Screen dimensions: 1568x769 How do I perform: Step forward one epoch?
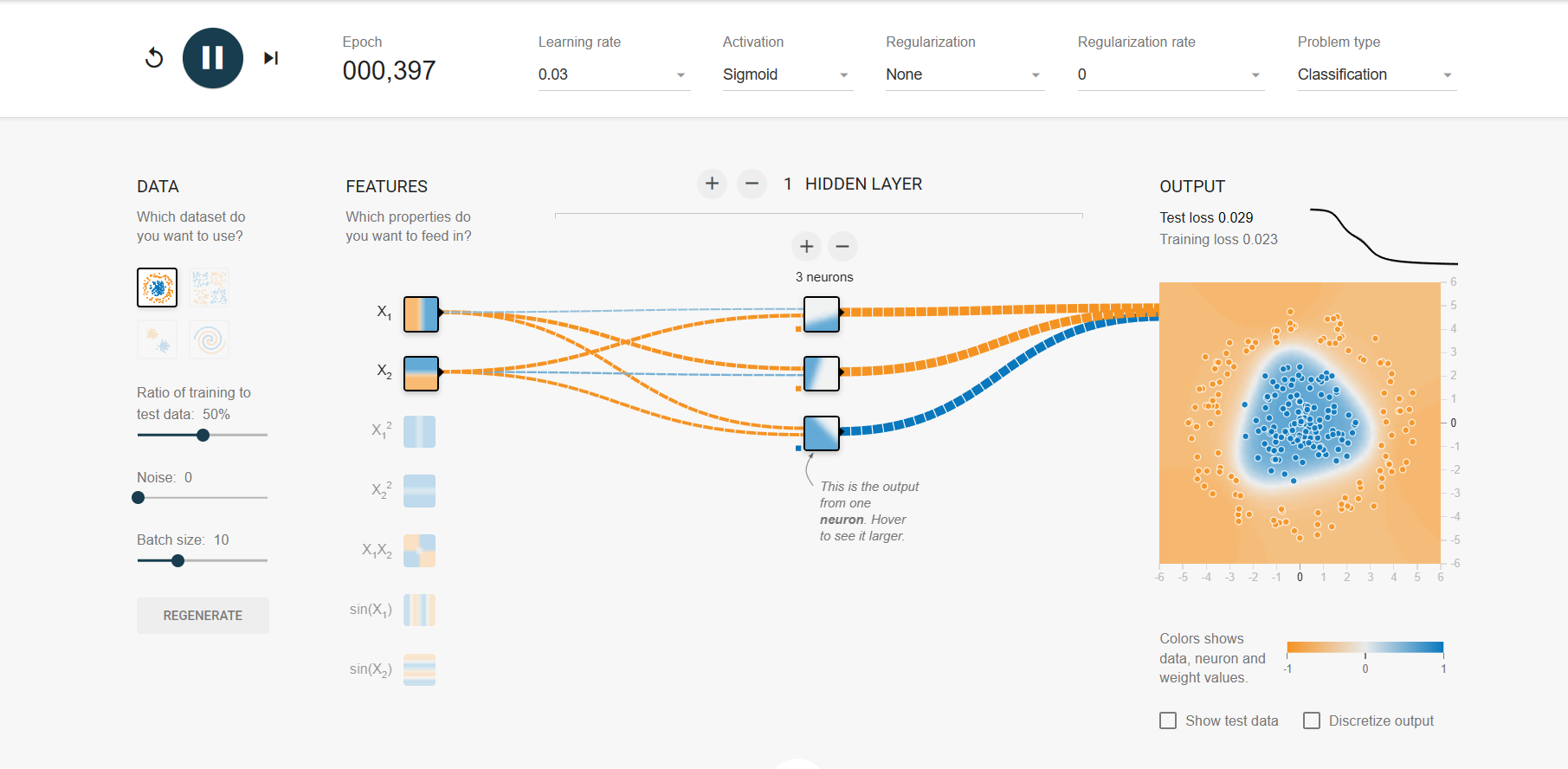[271, 58]
